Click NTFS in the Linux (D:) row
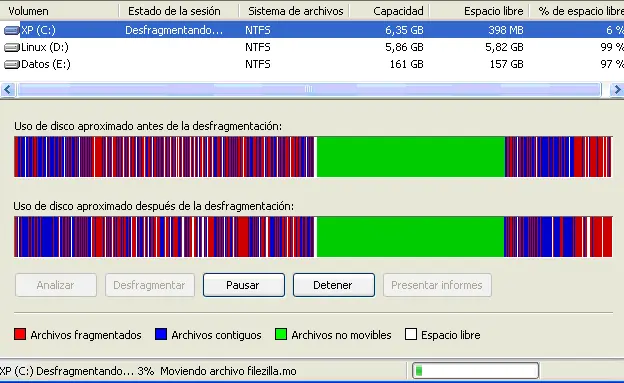 pyautogui.click(x=258, y=47)
